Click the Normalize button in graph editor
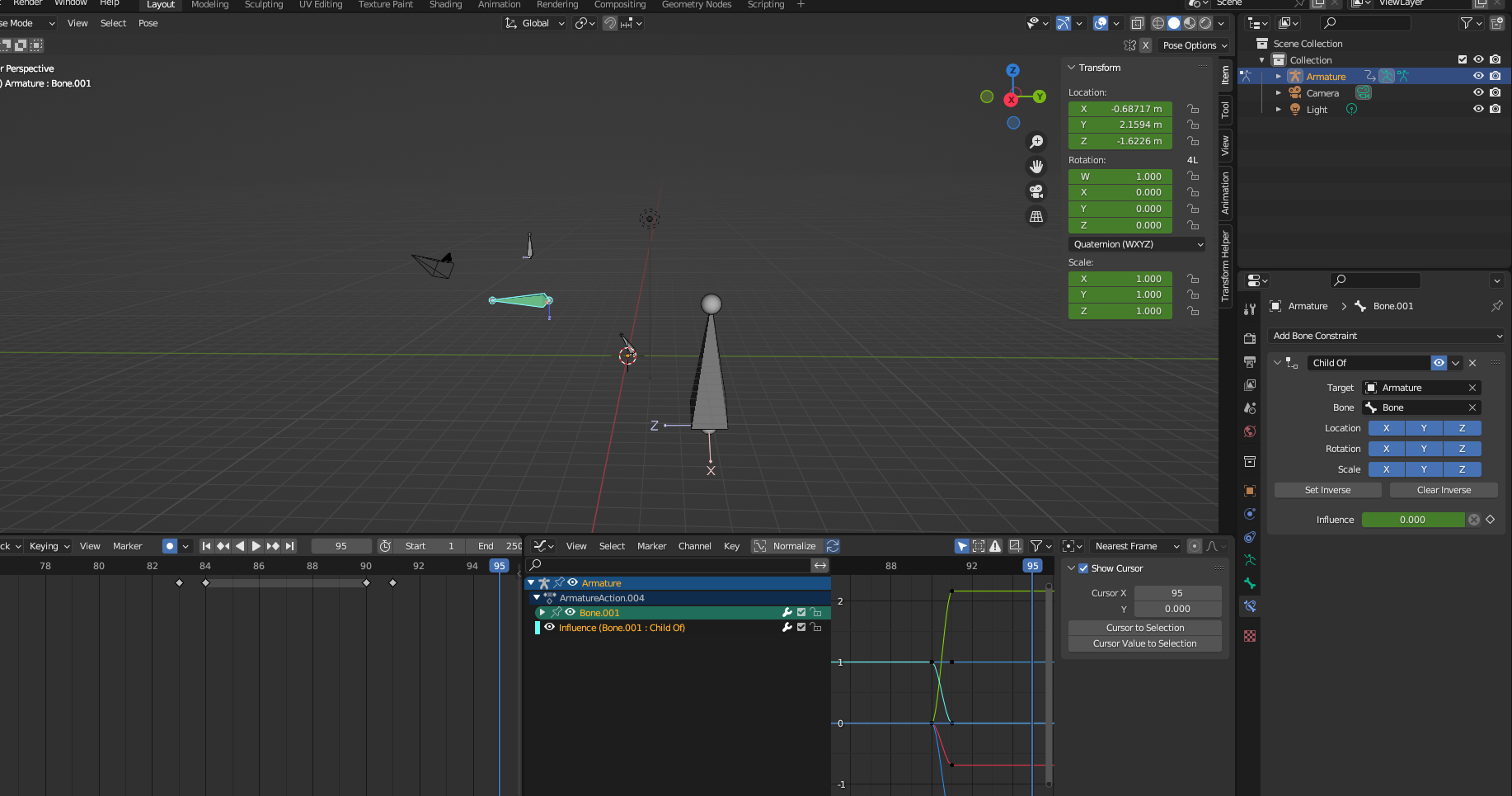 tap(786, 546)
